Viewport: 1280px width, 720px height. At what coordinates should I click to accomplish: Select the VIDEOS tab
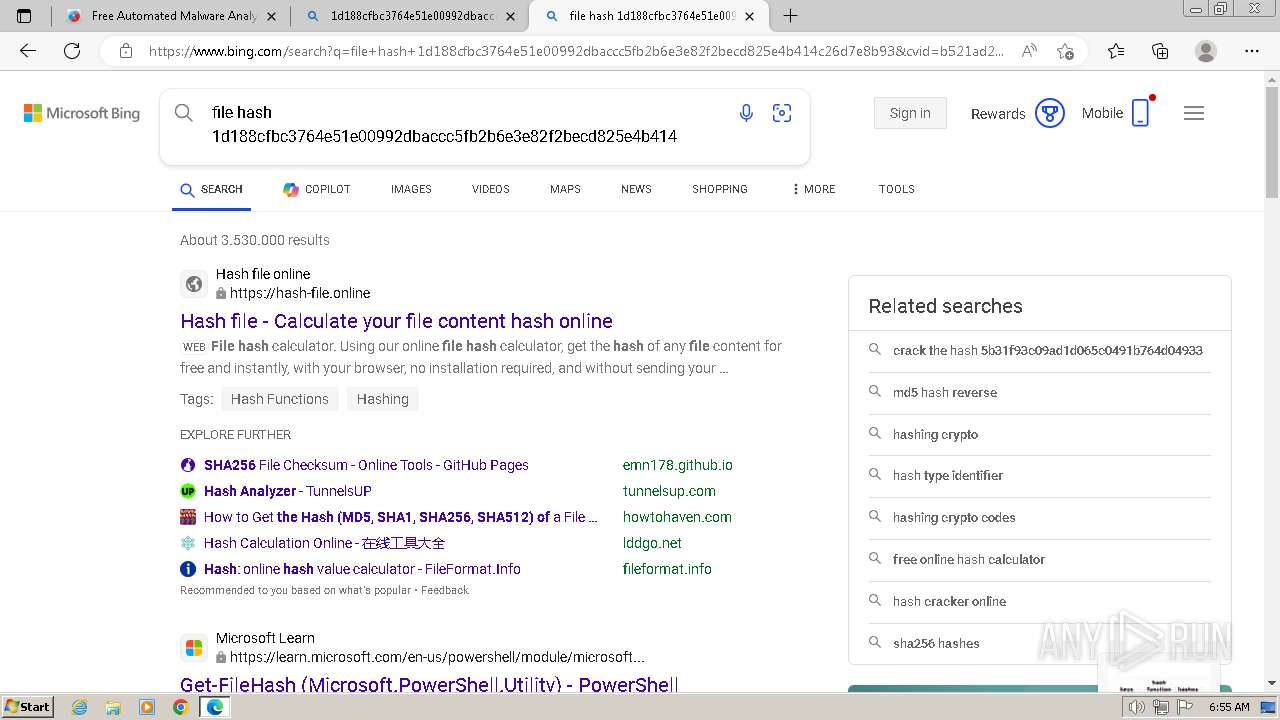point(491,189)
